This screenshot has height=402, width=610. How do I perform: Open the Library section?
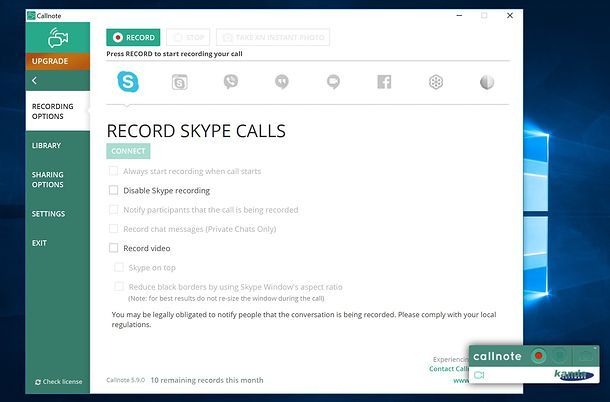point(46,146)
